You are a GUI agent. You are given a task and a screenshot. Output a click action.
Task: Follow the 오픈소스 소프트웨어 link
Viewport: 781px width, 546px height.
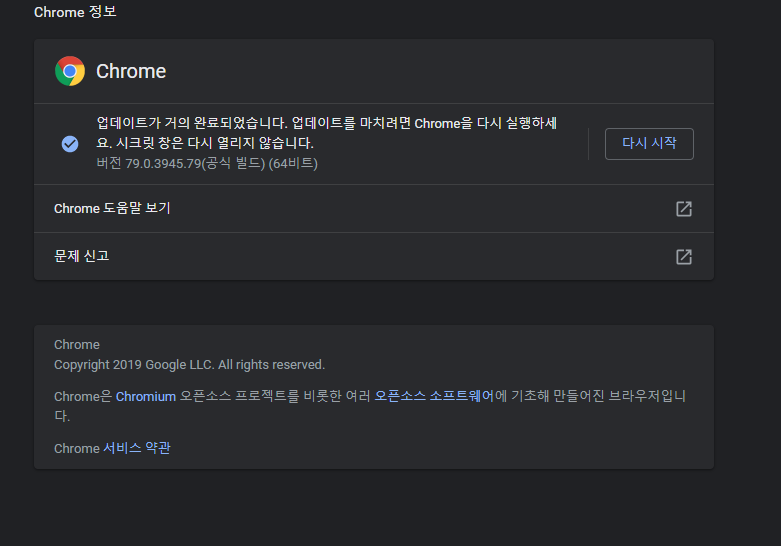[x=434, y=396]
